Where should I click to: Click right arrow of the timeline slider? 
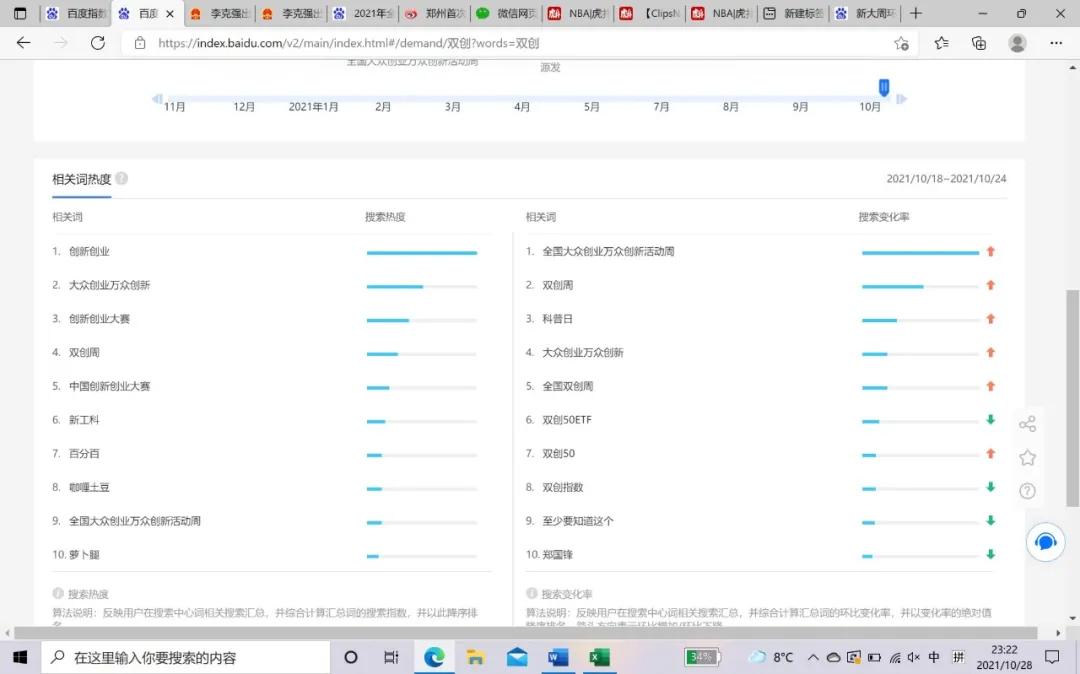[x=901, y=98]
